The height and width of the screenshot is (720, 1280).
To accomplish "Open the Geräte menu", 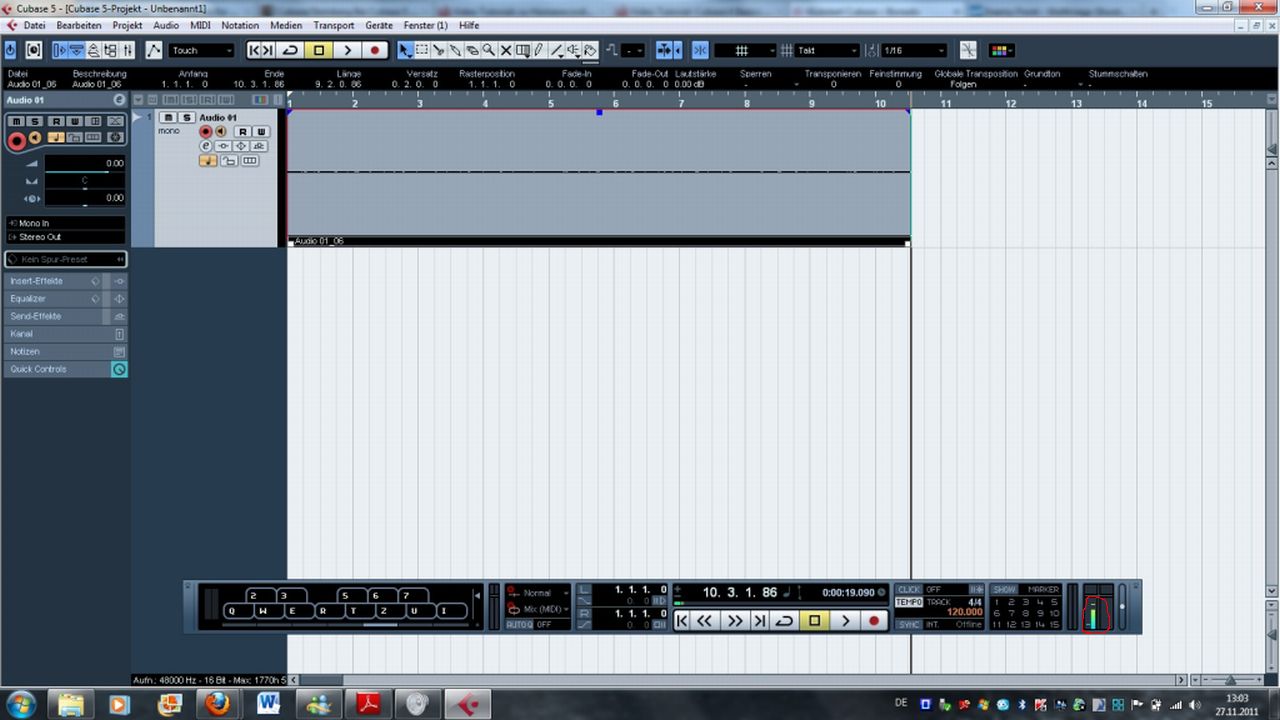I will click(379, 25).
